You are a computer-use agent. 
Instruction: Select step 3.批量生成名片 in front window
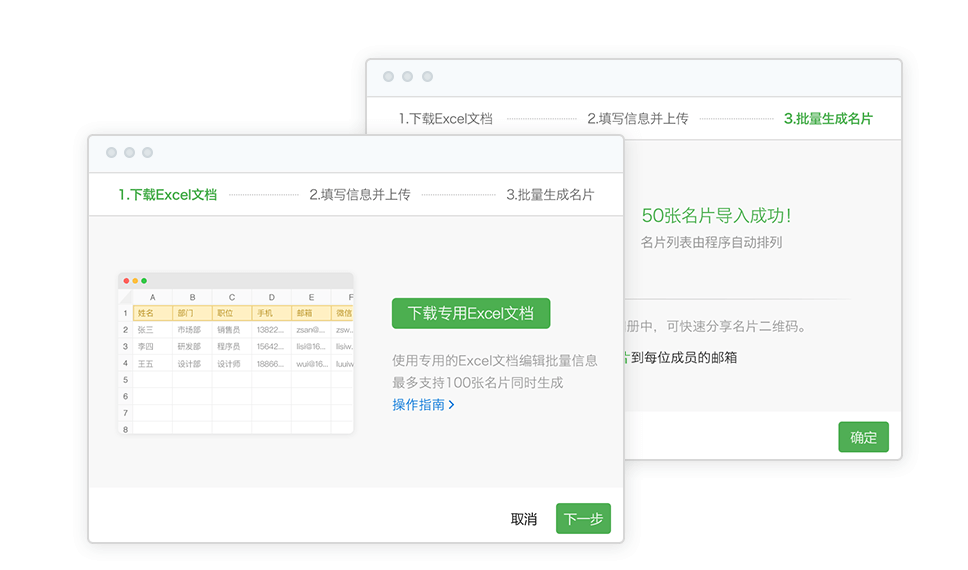549,195
